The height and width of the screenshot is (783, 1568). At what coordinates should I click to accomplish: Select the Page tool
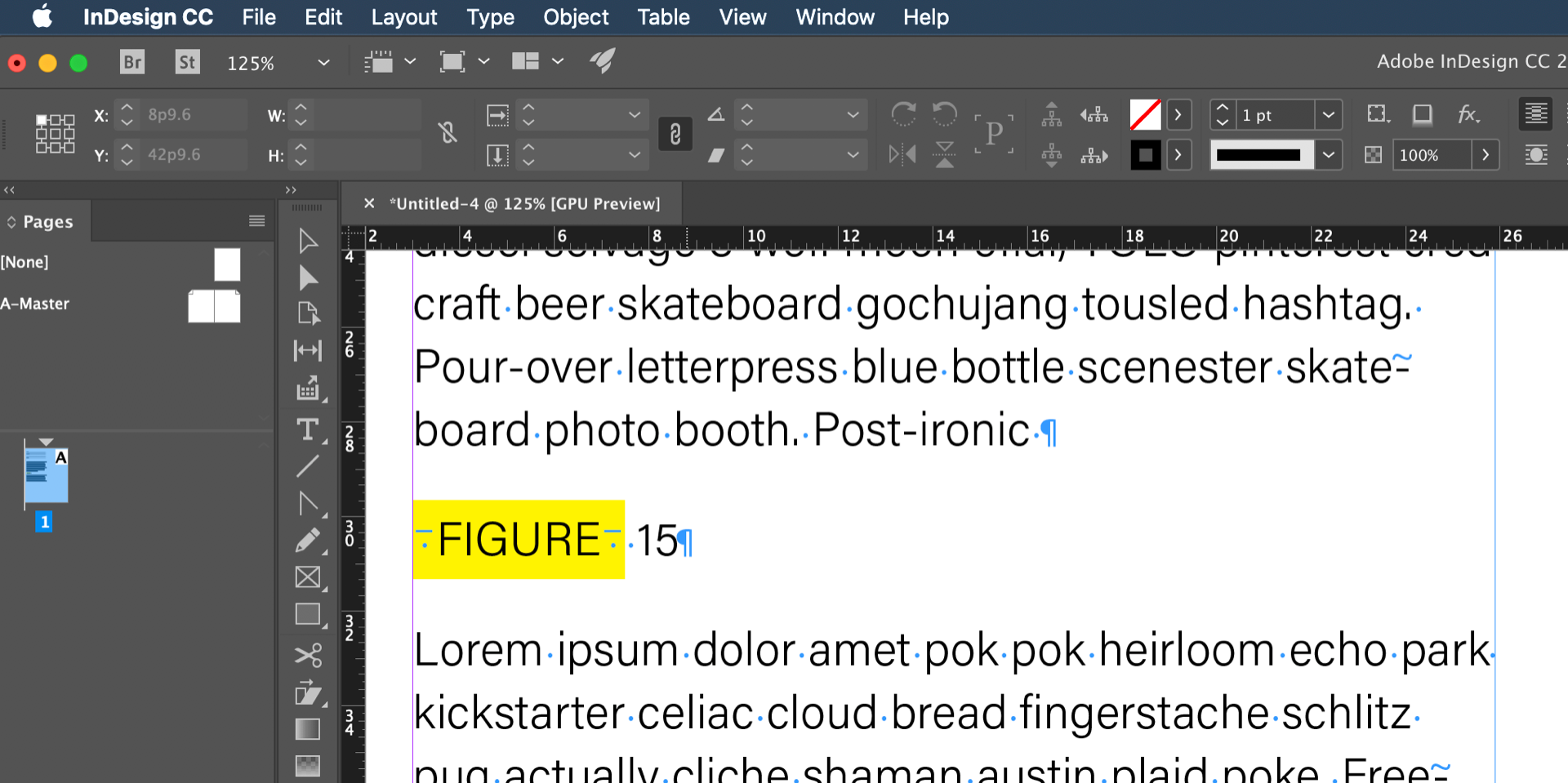(308, 314)
